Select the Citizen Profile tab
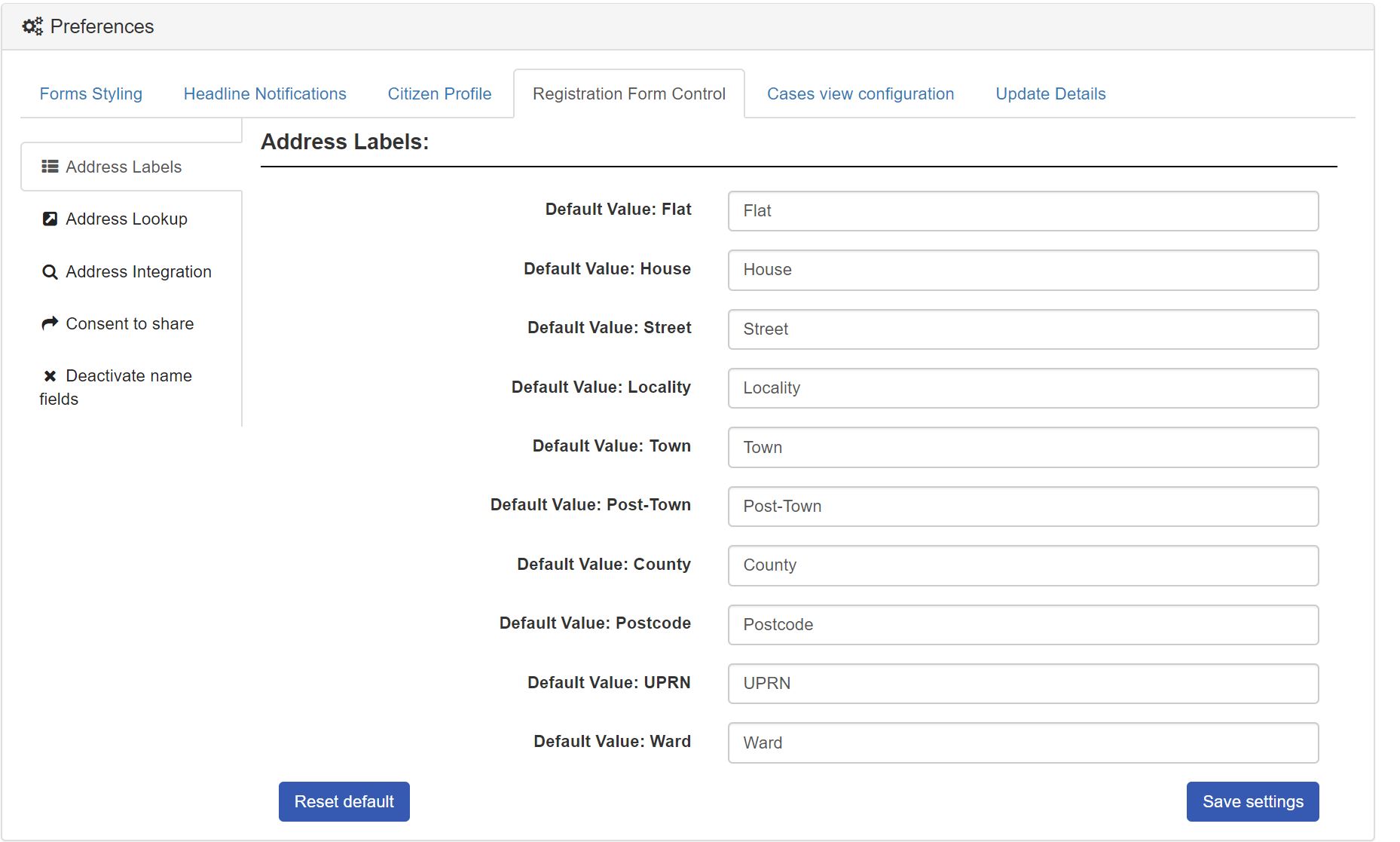 [439, 93]
